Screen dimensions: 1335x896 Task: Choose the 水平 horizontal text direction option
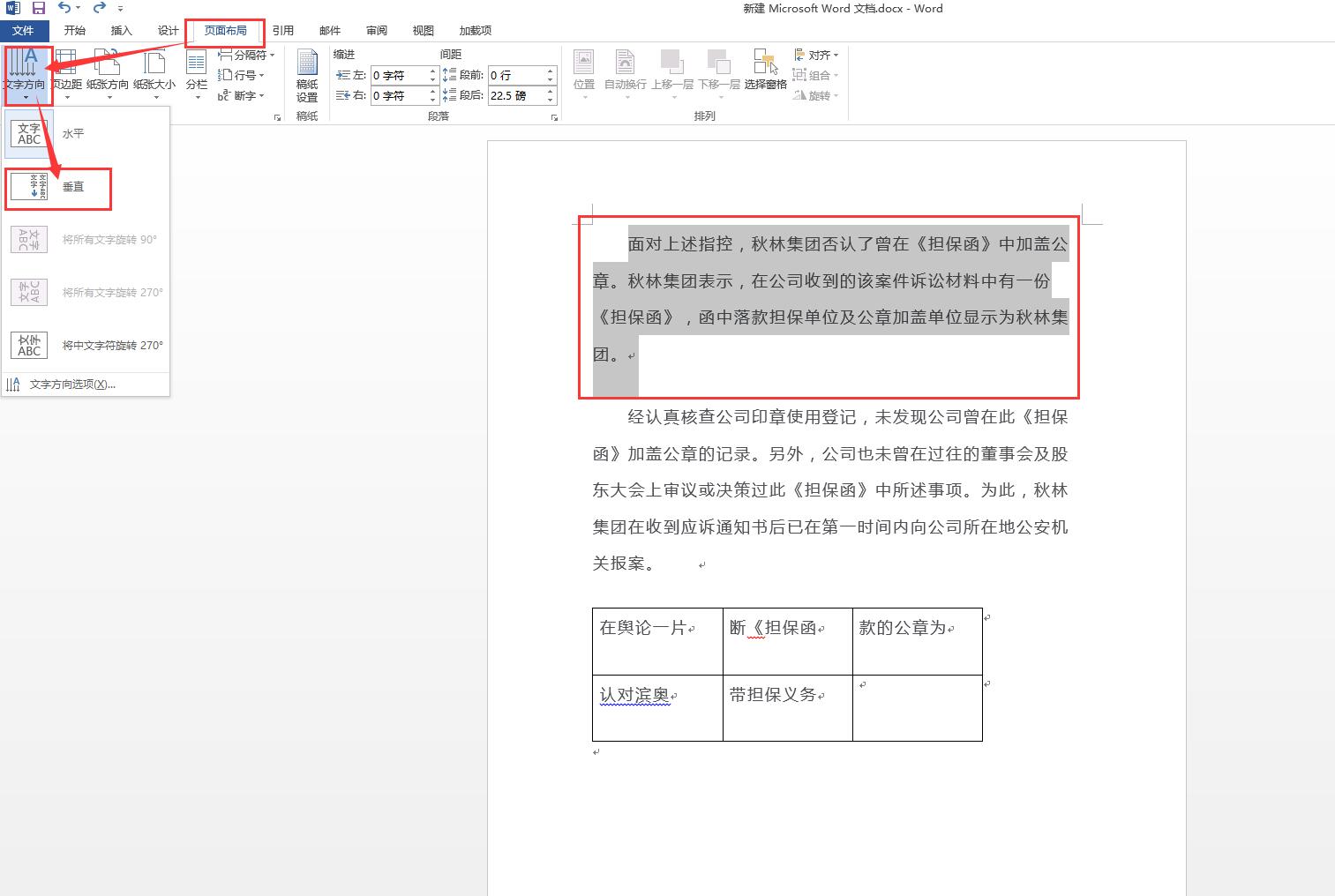pos(86,133)
